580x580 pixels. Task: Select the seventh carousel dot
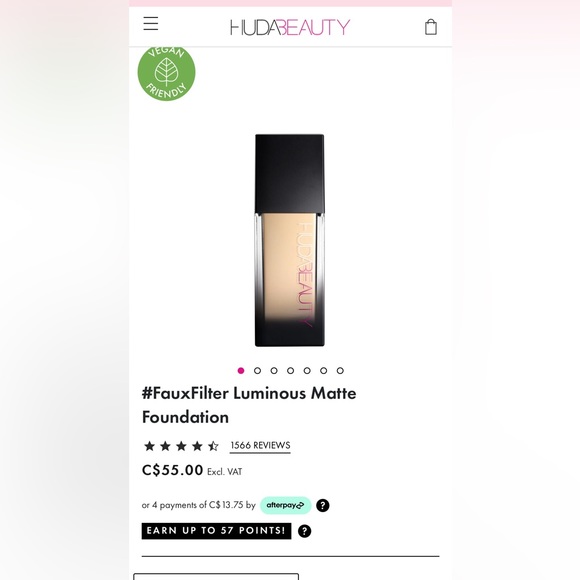pos(340,371)
